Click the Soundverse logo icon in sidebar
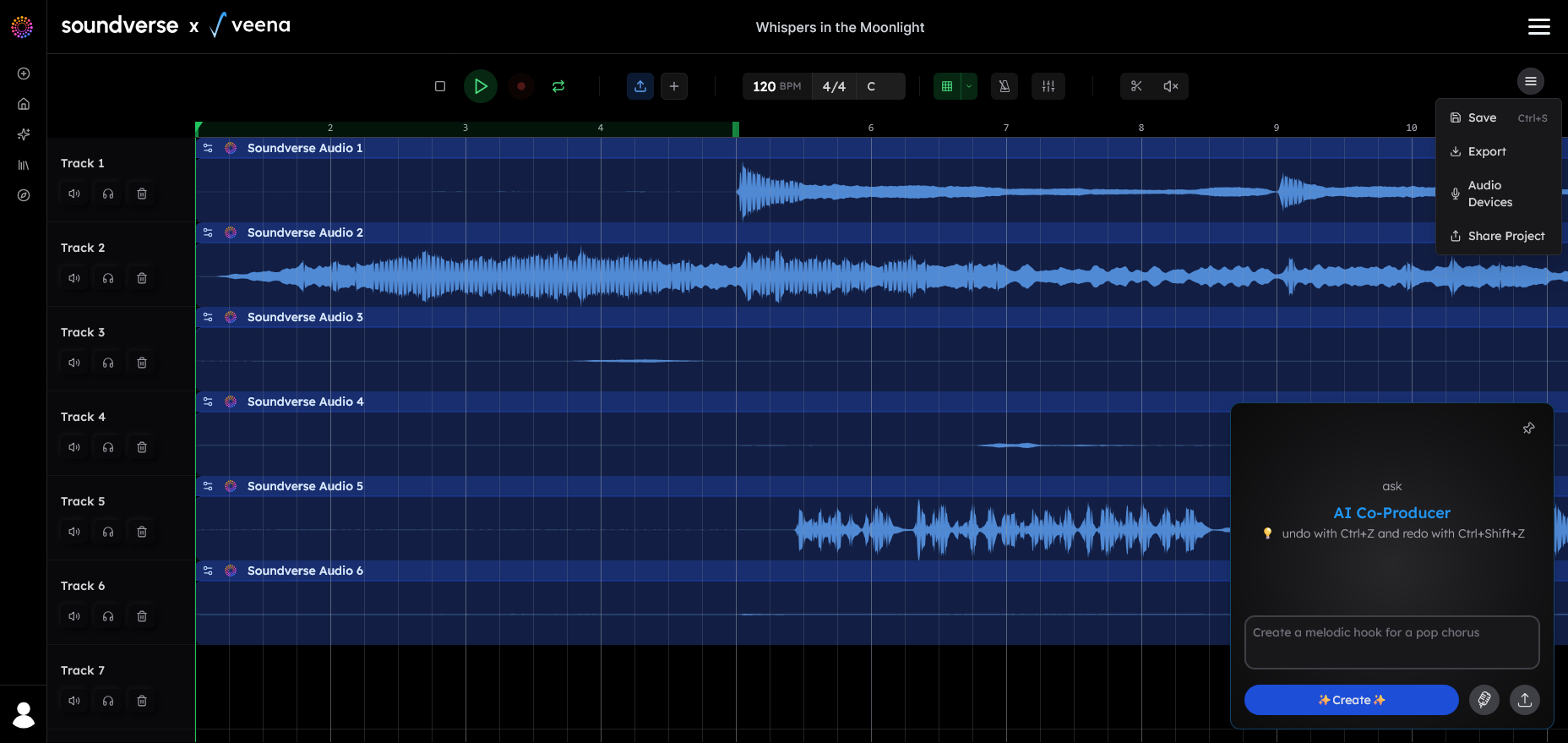The image size is (1568, 743). pos(23,27)
